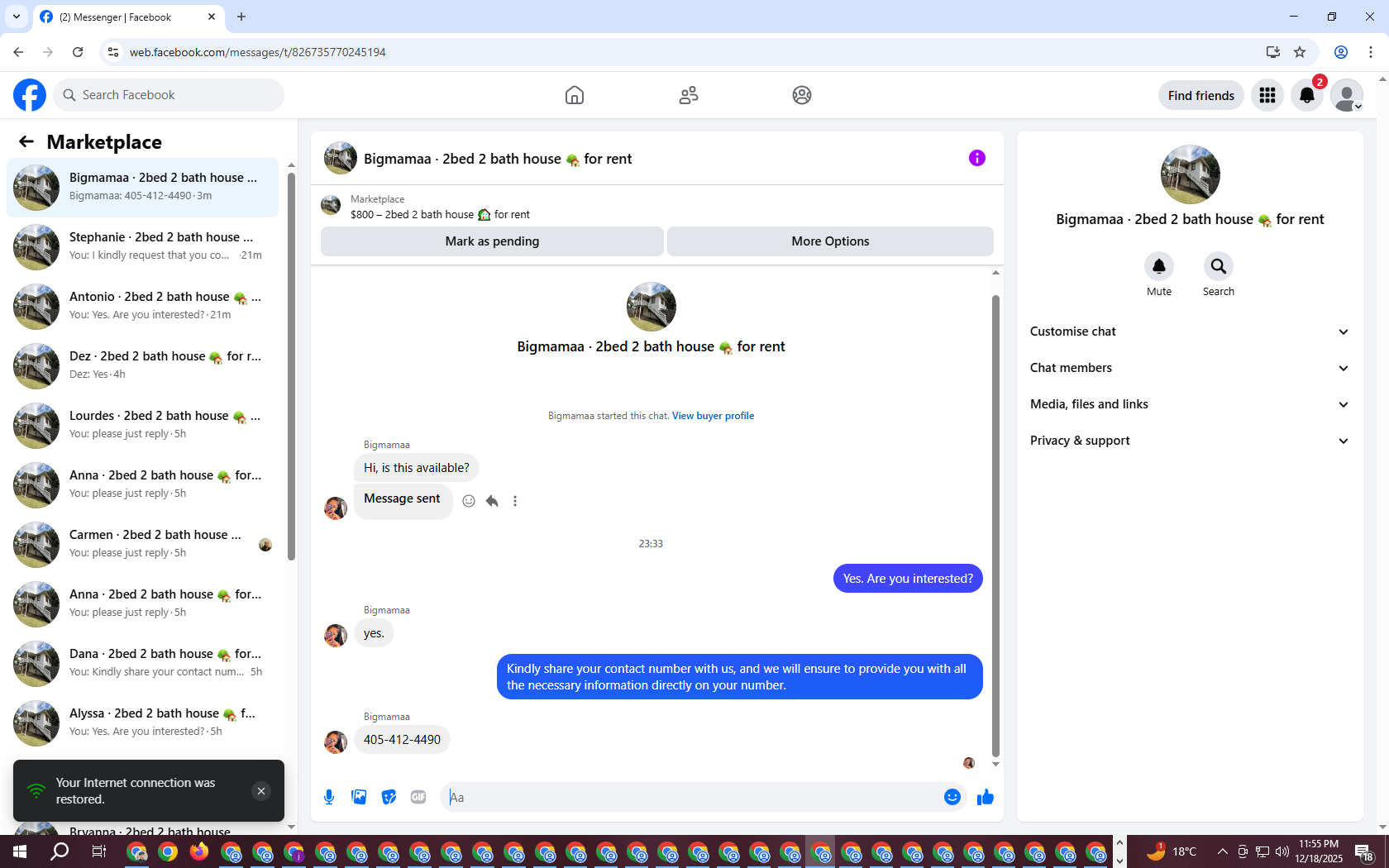Open More Options for the listing

[x=830, y=241]
